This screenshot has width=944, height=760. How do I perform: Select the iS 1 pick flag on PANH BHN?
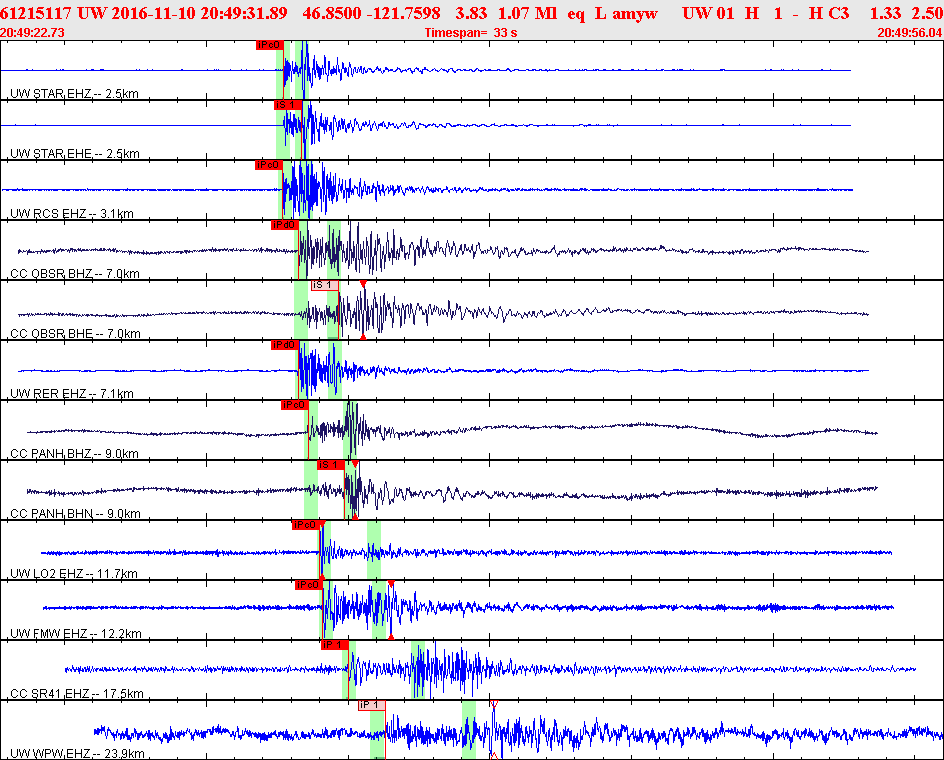pos(331,465)
